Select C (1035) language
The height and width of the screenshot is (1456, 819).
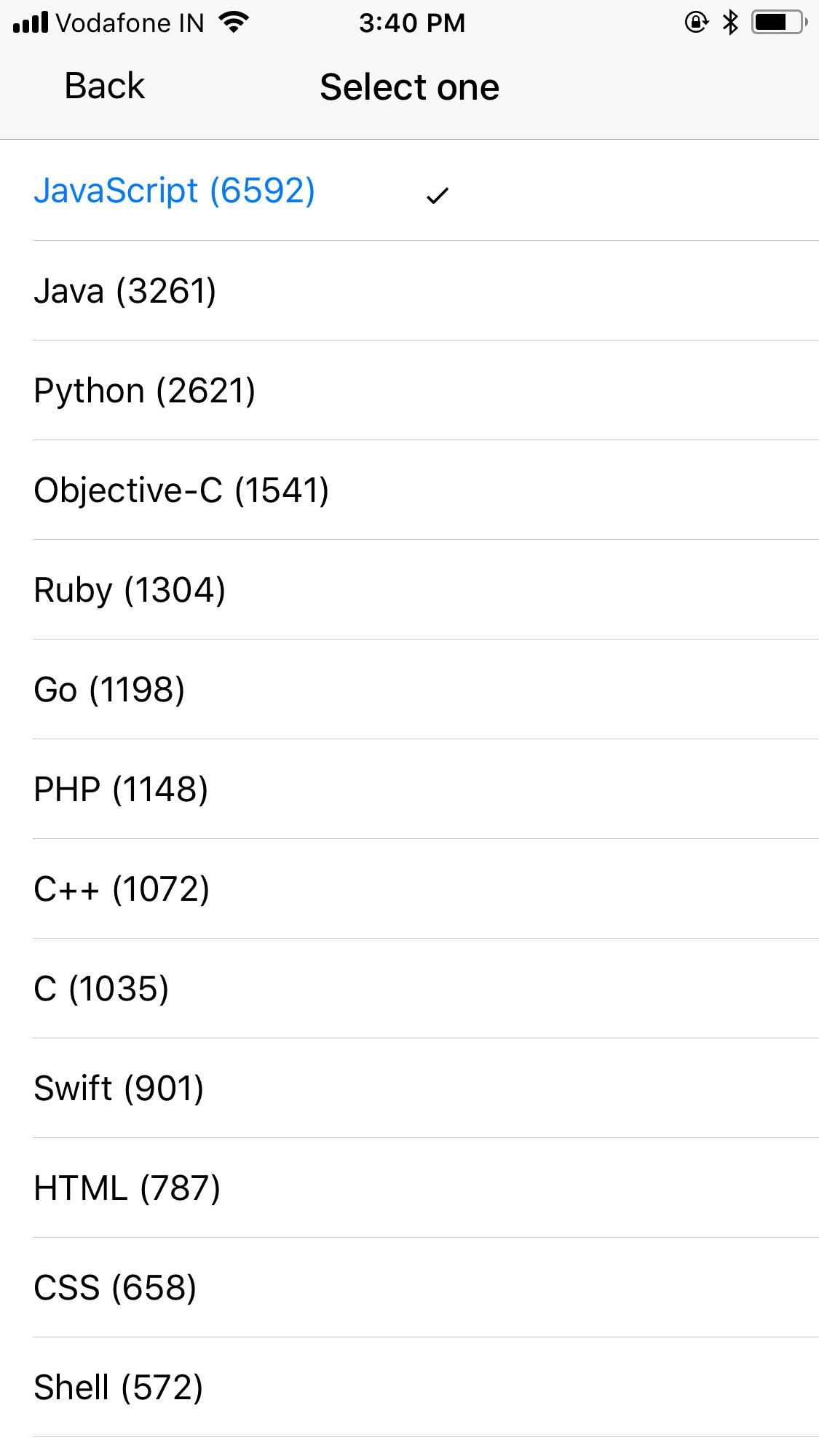click(101, 989)
